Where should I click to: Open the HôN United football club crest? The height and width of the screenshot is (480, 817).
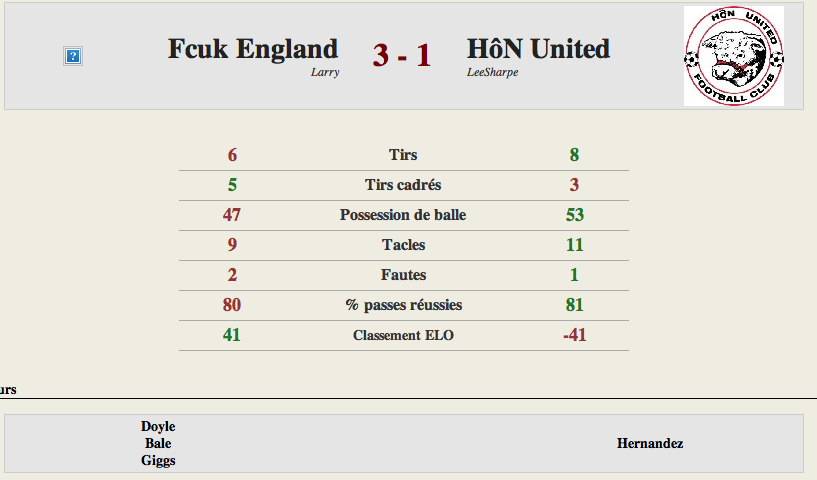point(734,56)
